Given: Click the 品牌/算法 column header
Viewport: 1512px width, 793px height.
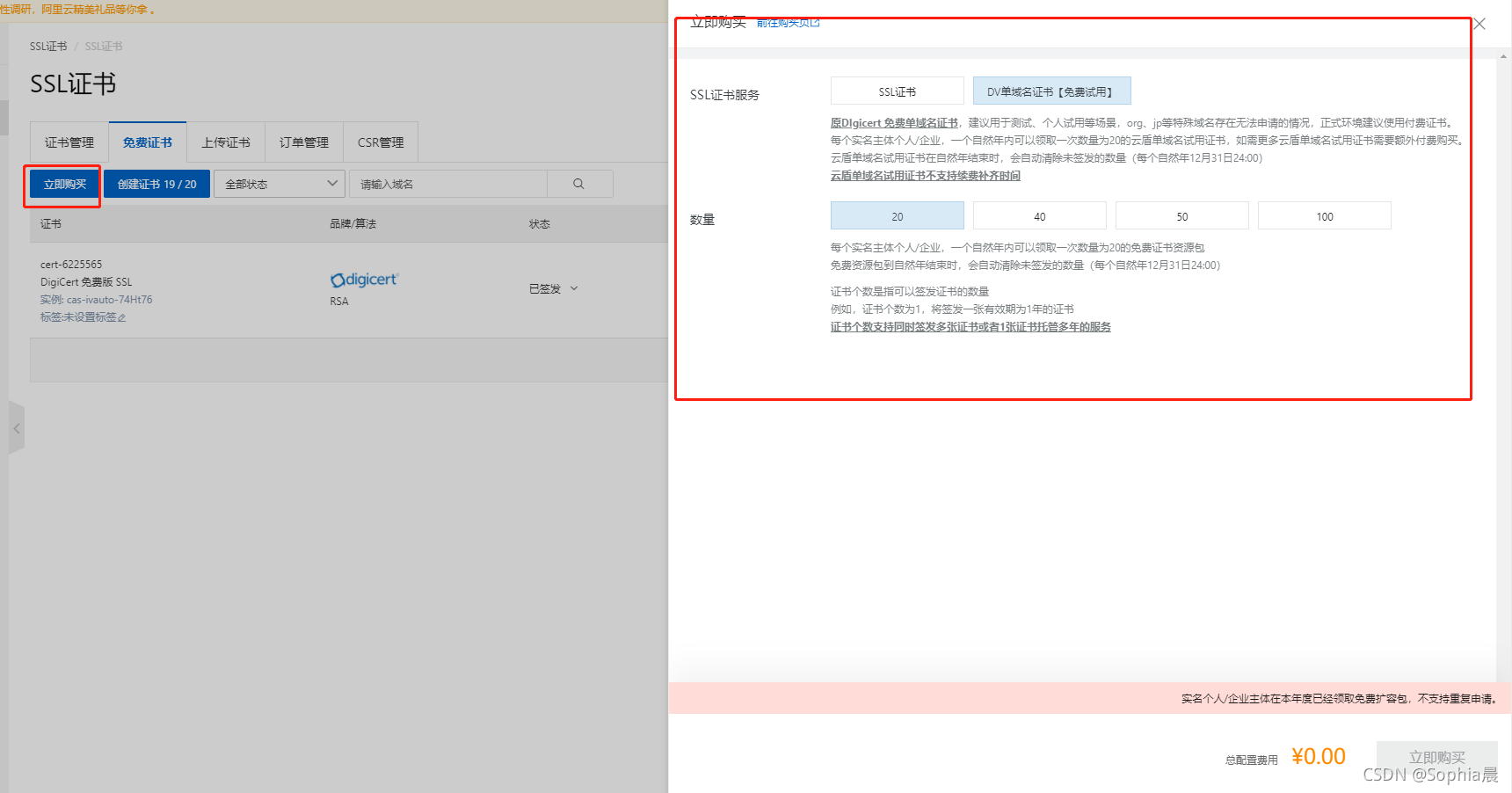Looking at the screenshot, I should tap(353, 224).
